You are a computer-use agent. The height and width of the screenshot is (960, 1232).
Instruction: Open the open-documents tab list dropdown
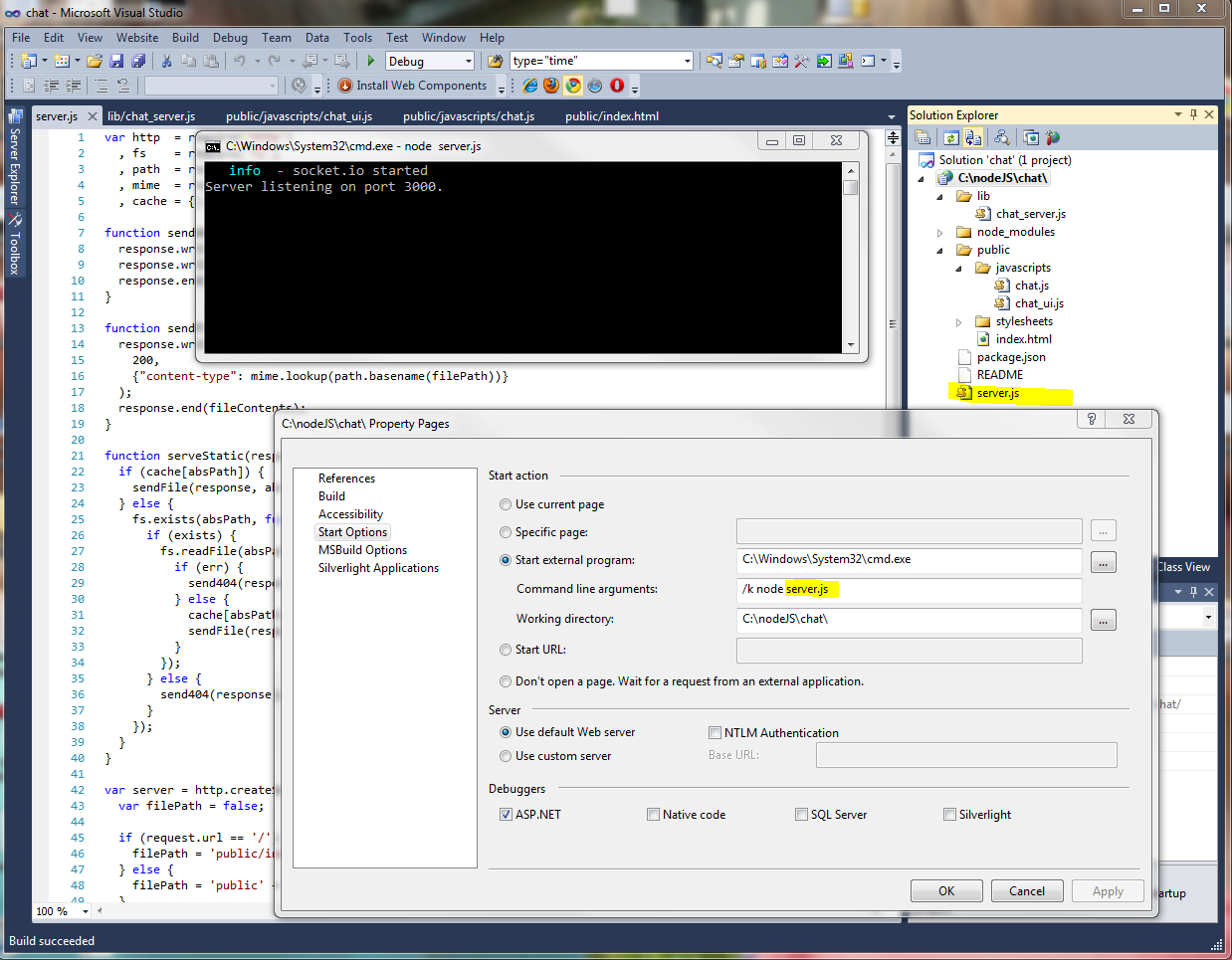[892, 117]
